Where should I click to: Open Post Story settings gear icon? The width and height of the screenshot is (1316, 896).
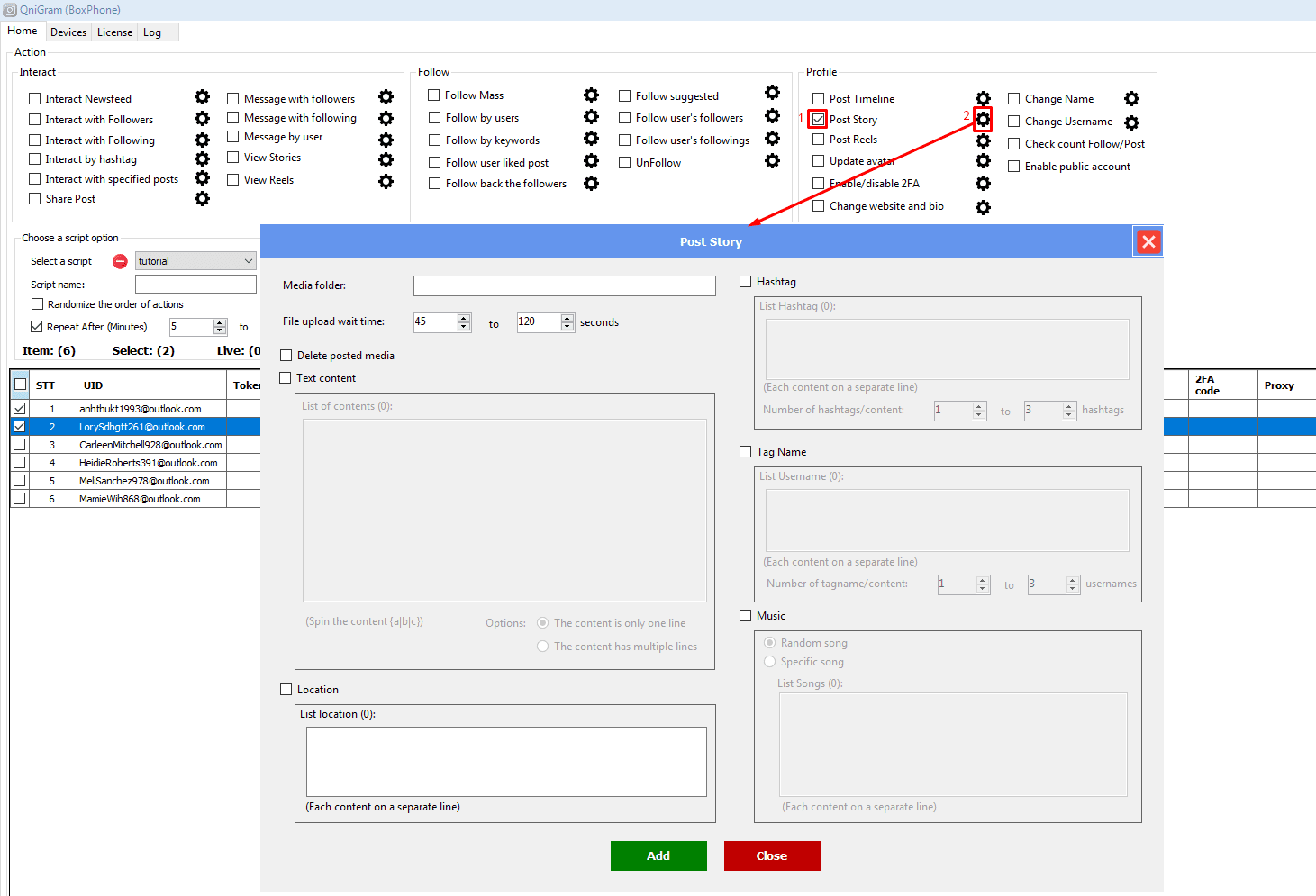983,119
